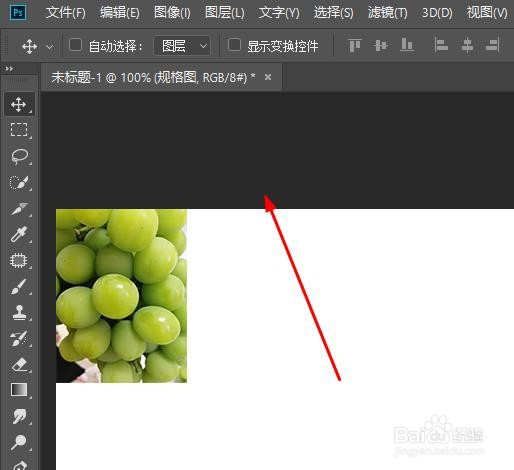Close the 未标题-1 document tab
Screen dimensions: 514x470
[268, 77]
